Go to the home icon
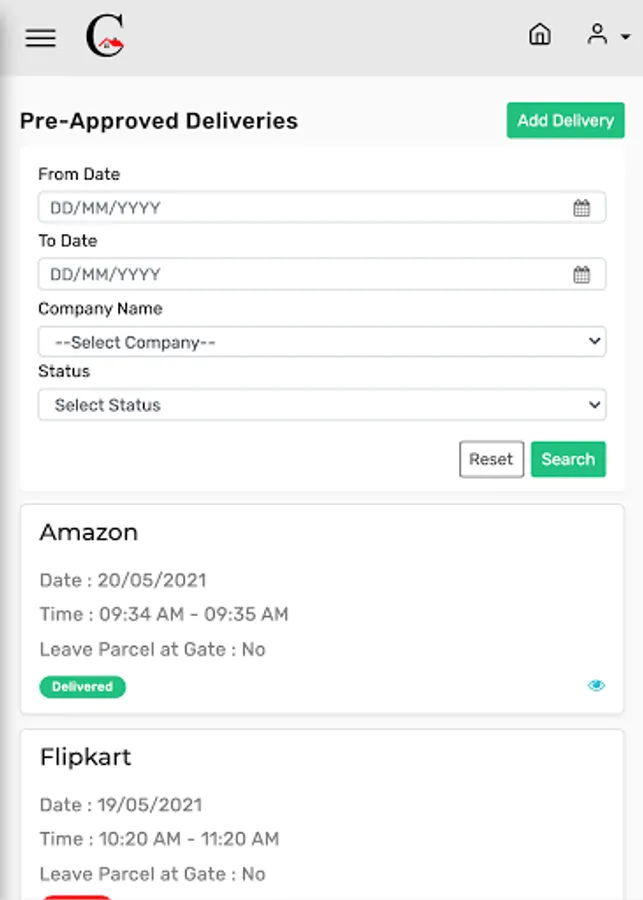The image size is (643, 900). pos(539,35)
